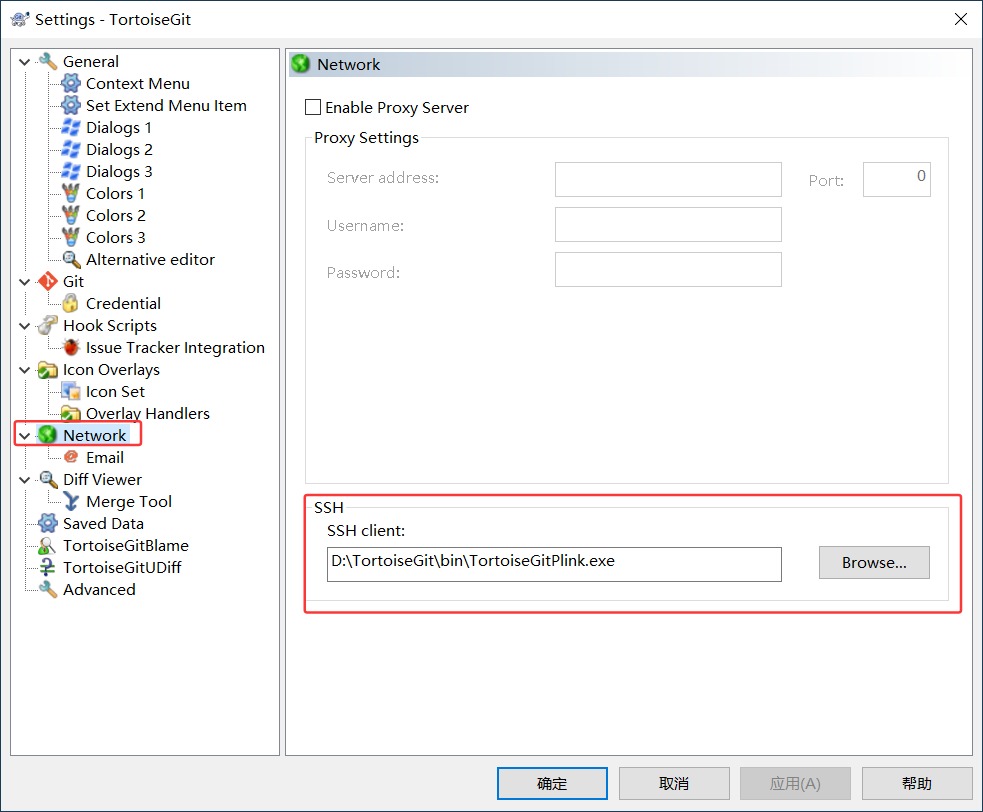Click the Context Menu gear icon

click(x=71, y=83)
